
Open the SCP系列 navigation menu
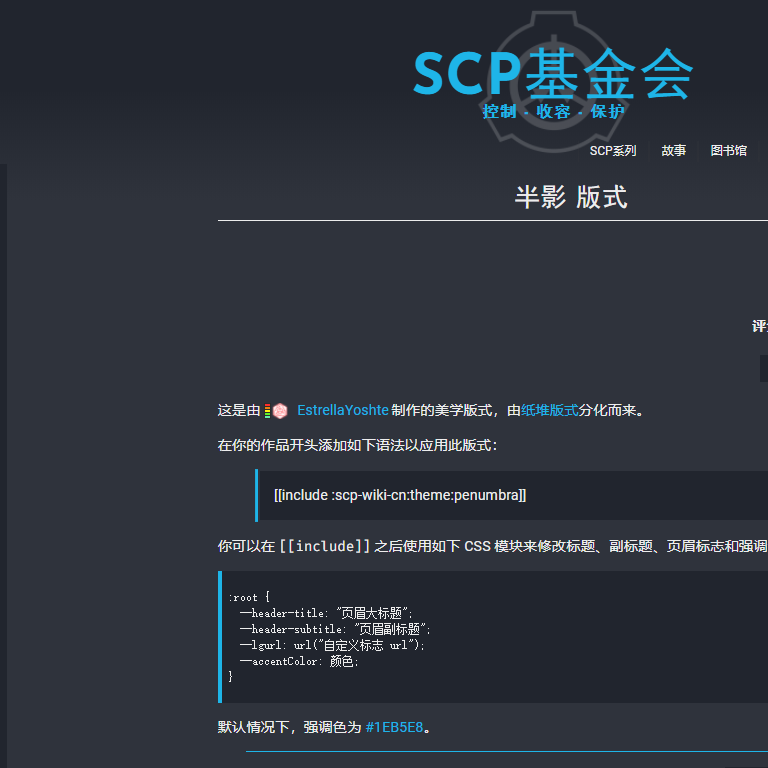pos(612,151)
